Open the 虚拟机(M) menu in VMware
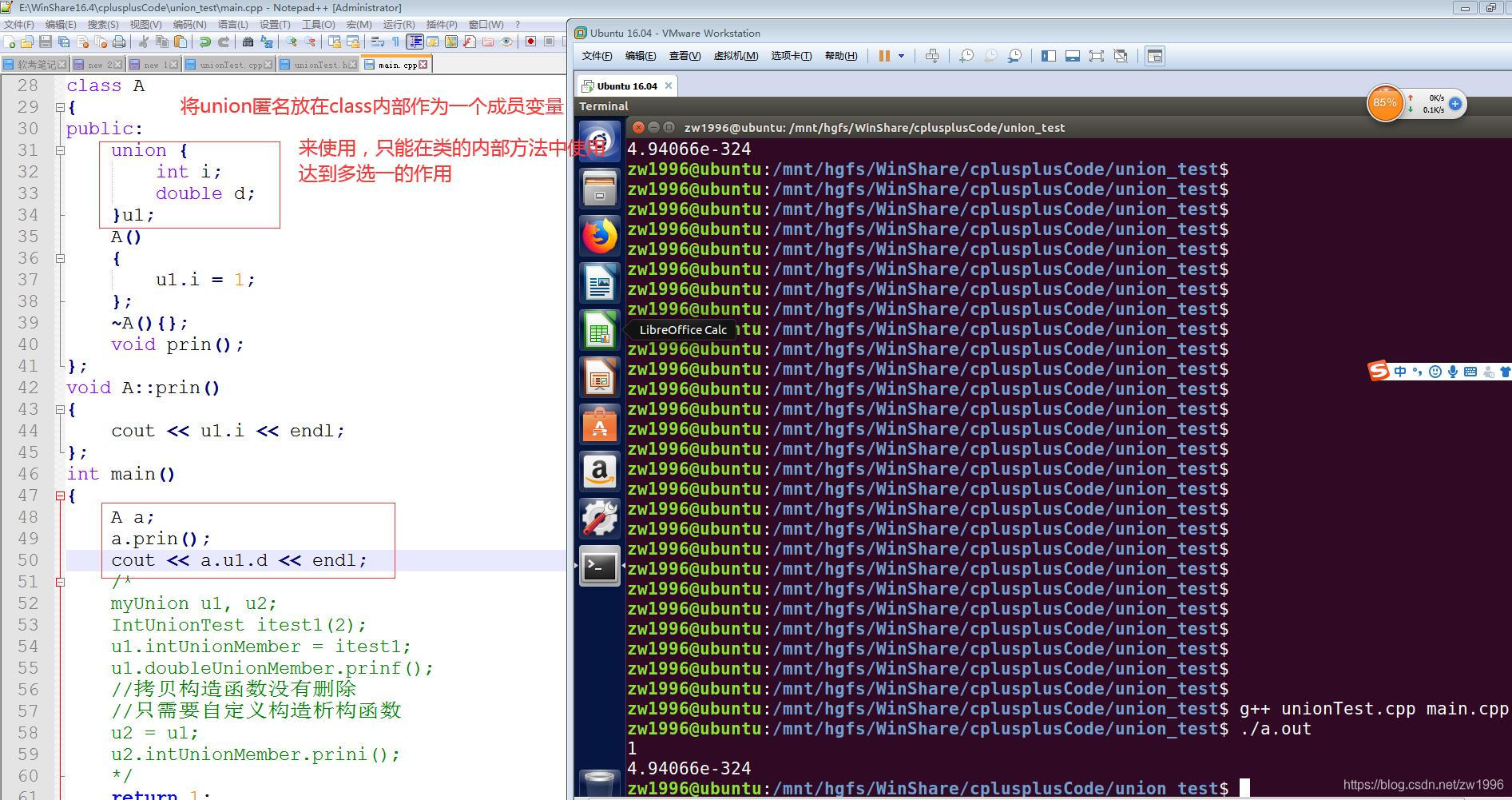Viewport: 1512px width, 800px height. click(x=736, y=56)
